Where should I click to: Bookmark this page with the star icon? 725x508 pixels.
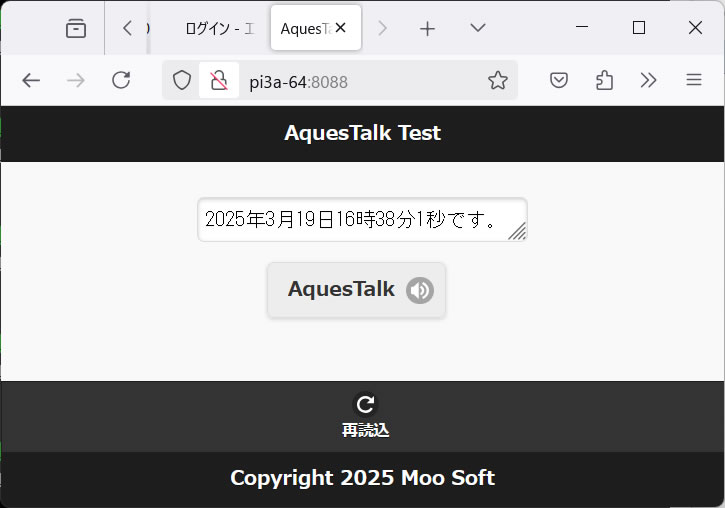click(498, 80)
